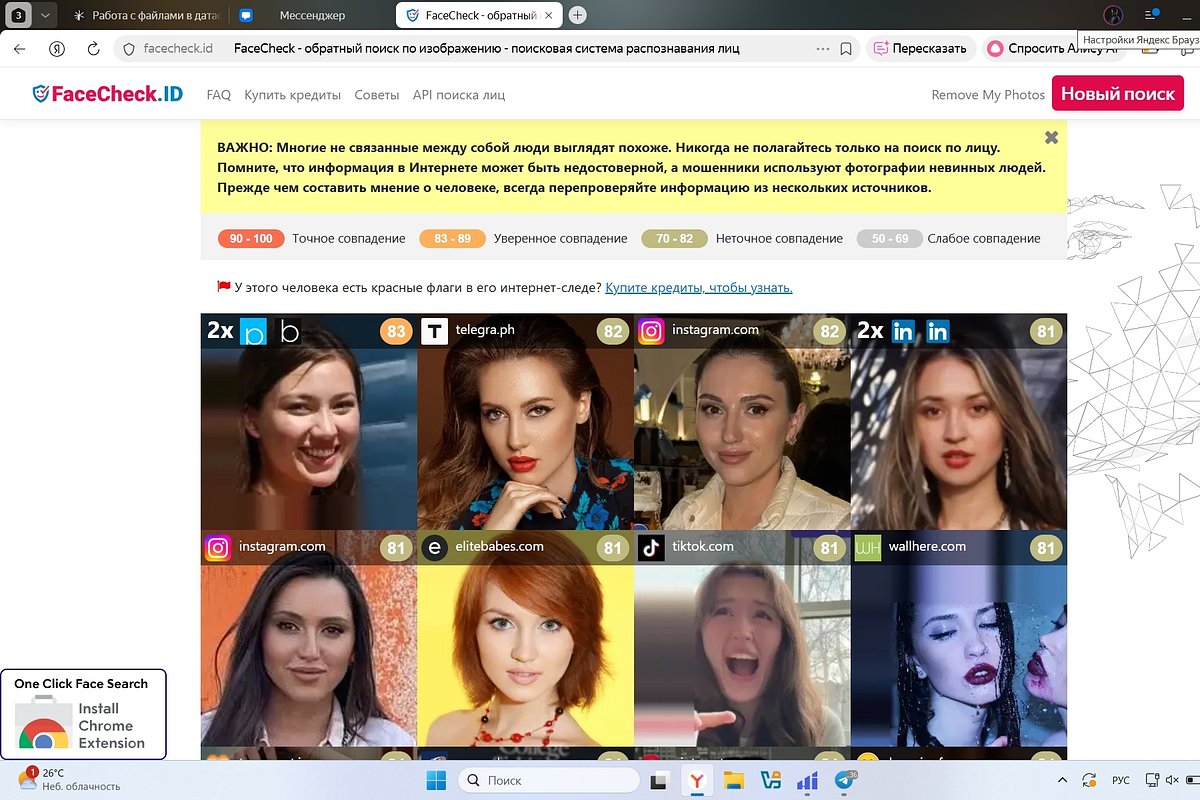
Task: Click Instagram icon on 81 score result
Action: click(218, 548)
